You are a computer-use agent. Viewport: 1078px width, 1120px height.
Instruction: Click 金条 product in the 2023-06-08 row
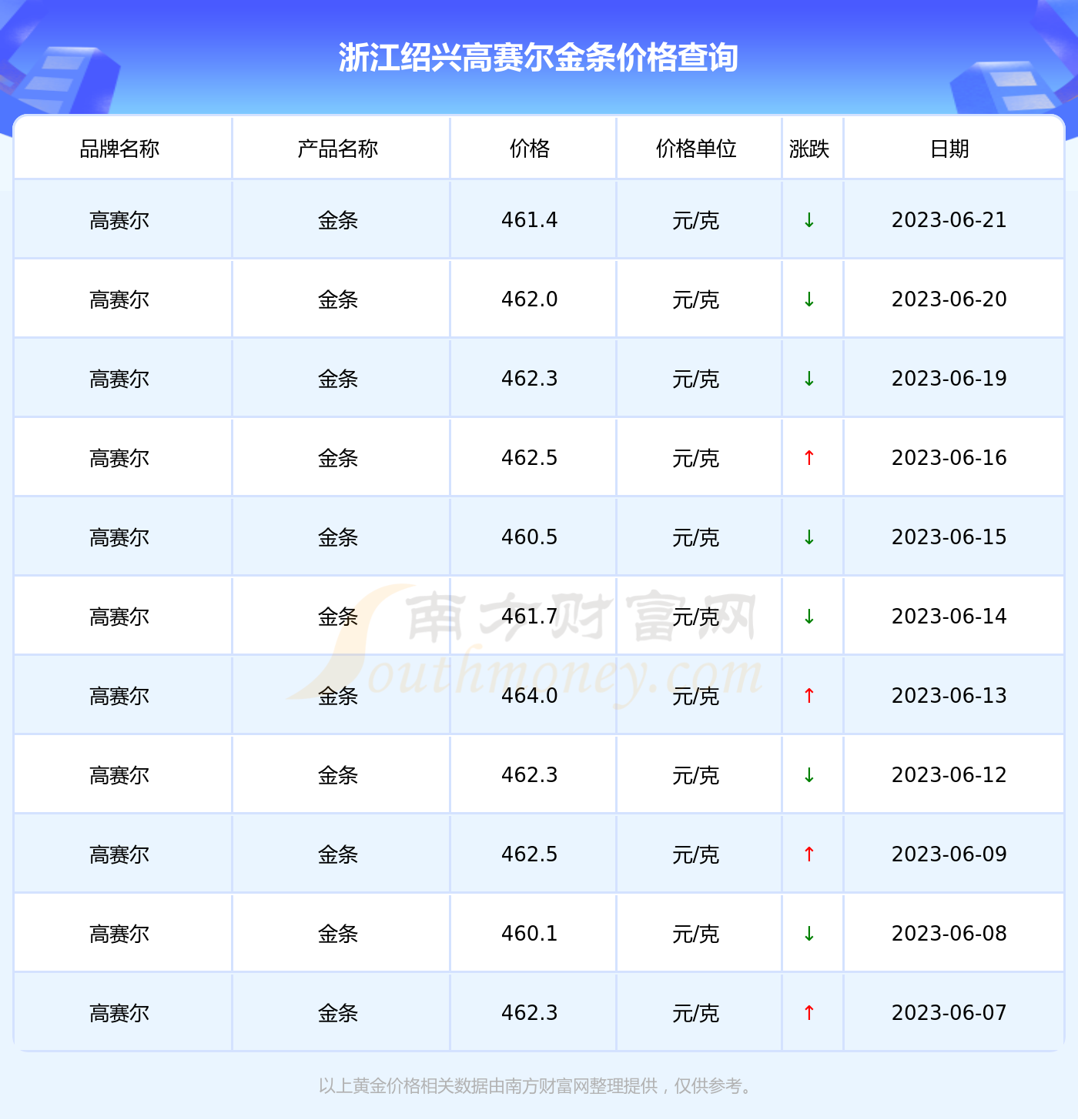(x=338, y=934)
